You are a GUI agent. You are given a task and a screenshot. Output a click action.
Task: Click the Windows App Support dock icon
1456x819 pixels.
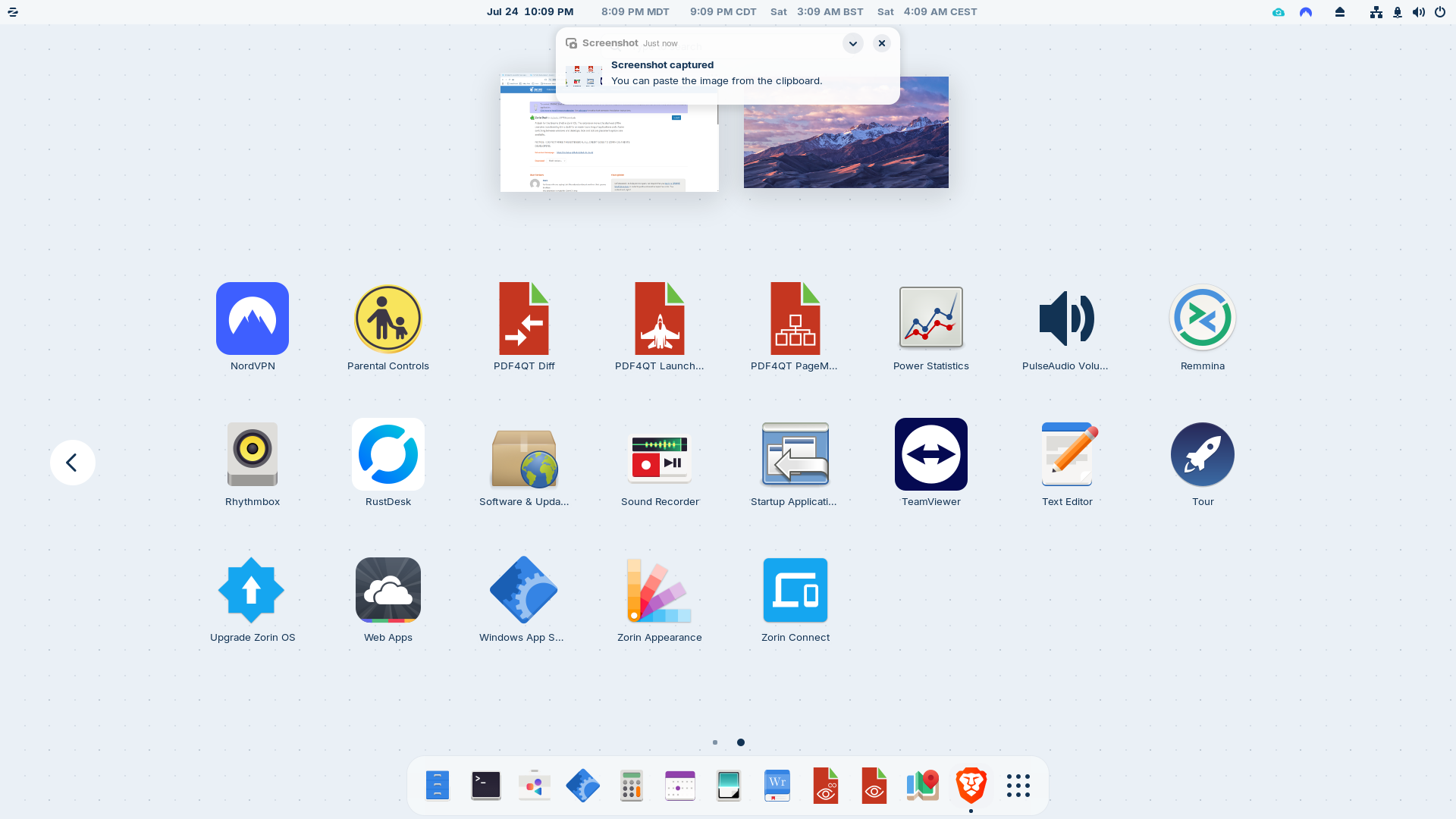[x=583, y=786]
